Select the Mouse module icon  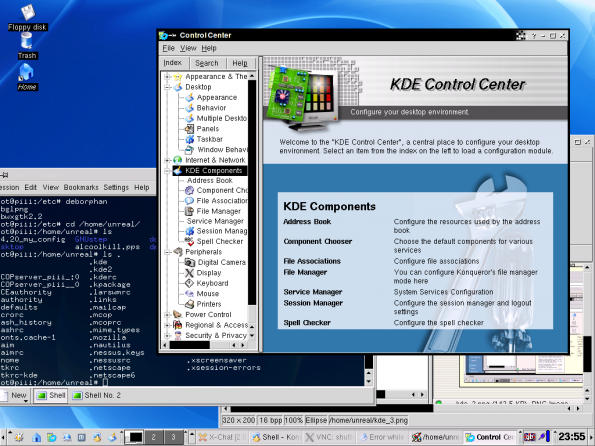point(189,293)
